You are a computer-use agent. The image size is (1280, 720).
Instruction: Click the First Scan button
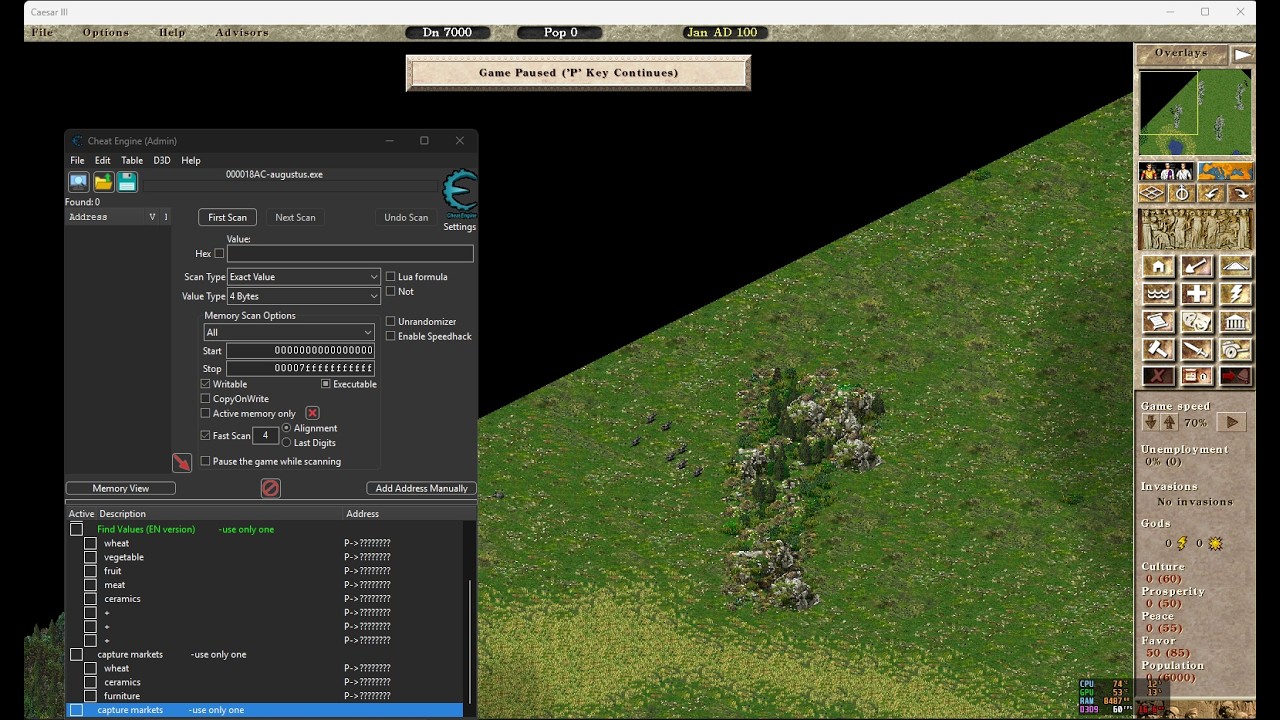(227, 218)
